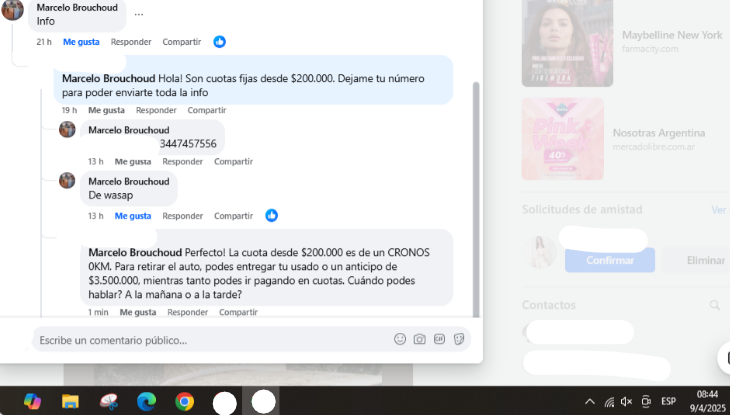The height and width of the screenshot is (416, 730).
Task: Open the GIF picker in comment box
Action: coord(439,339)
